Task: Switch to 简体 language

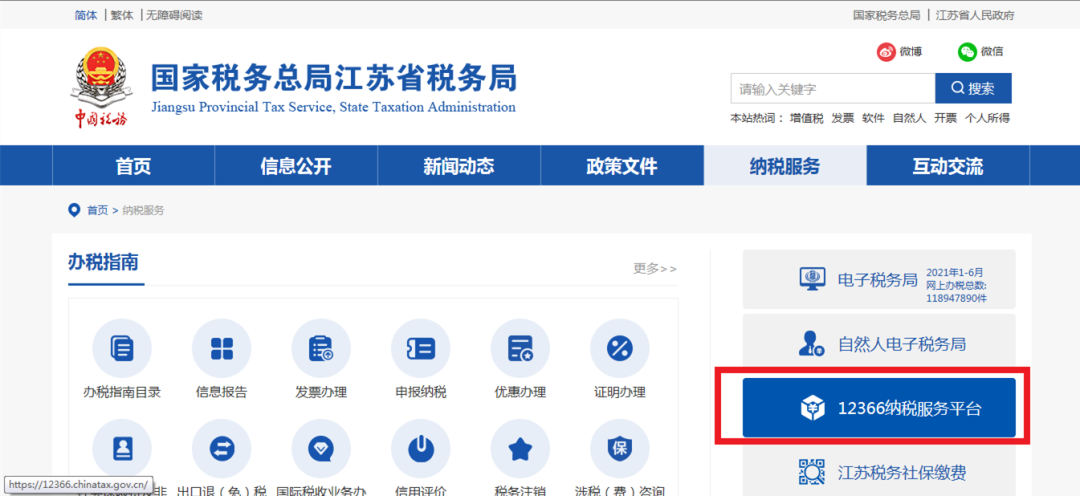Action: coord(86,15)
